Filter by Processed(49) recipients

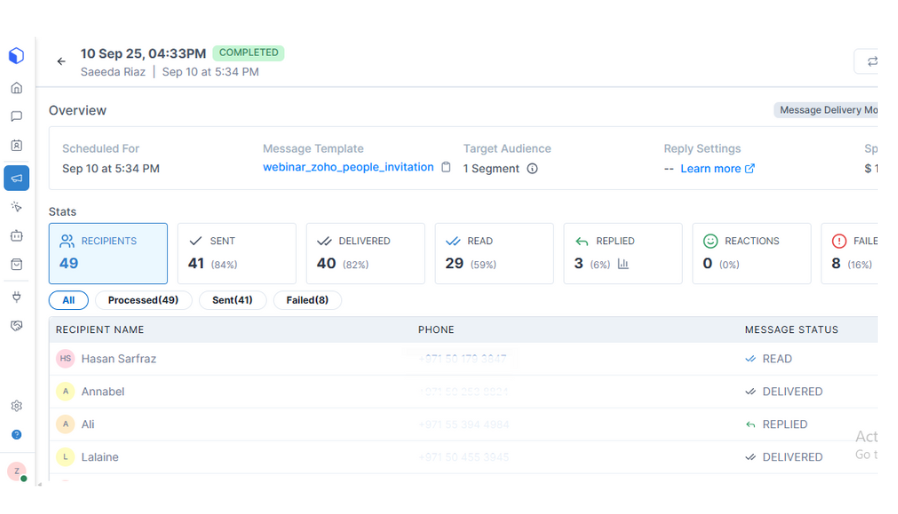[142, 300]
